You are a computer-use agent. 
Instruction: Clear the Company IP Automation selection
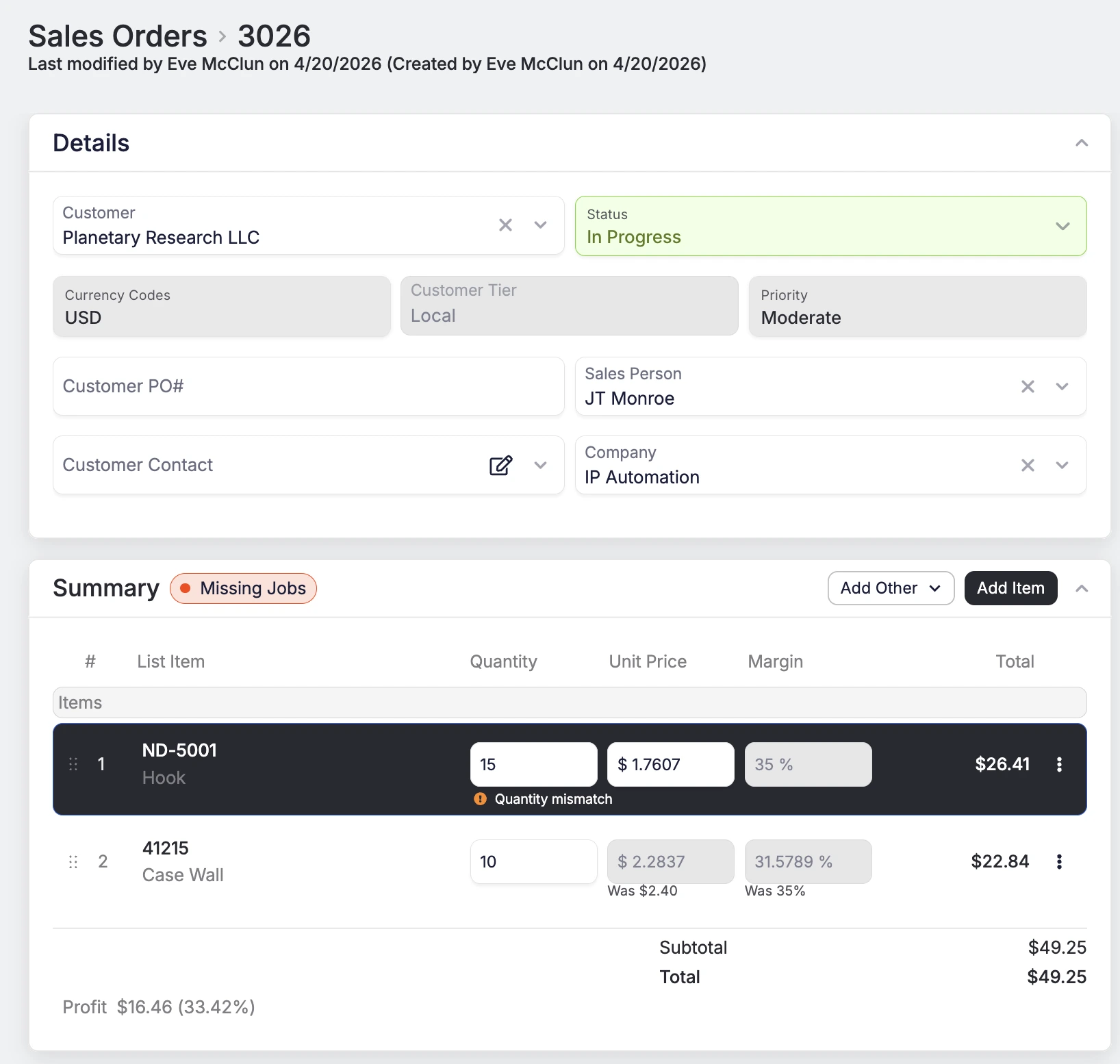click(1028, 465)
